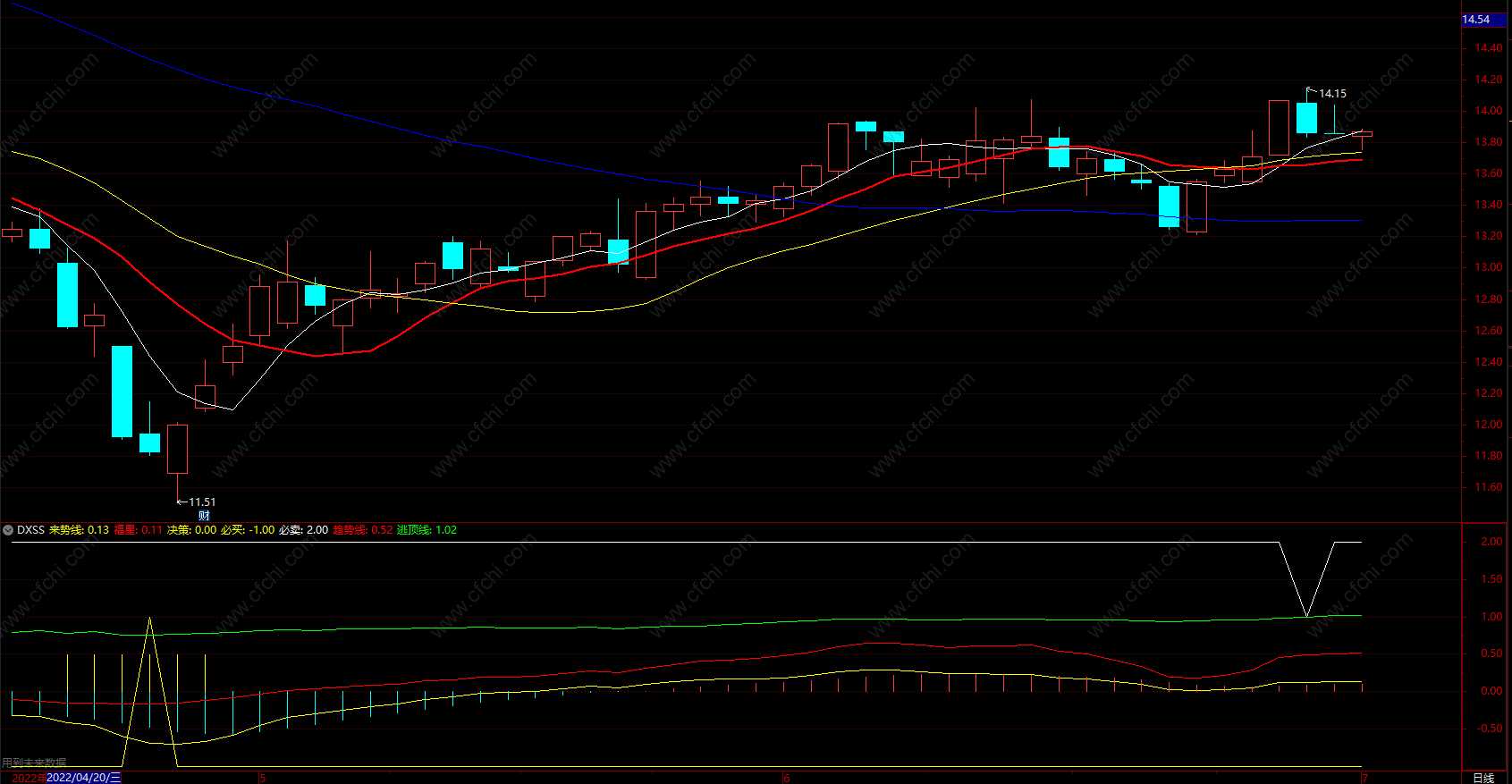The width and height of the screenshot is (1512, 784).
Task: Select the 趋势线: 0.52 indicator value
Action: tap(362, 530)
